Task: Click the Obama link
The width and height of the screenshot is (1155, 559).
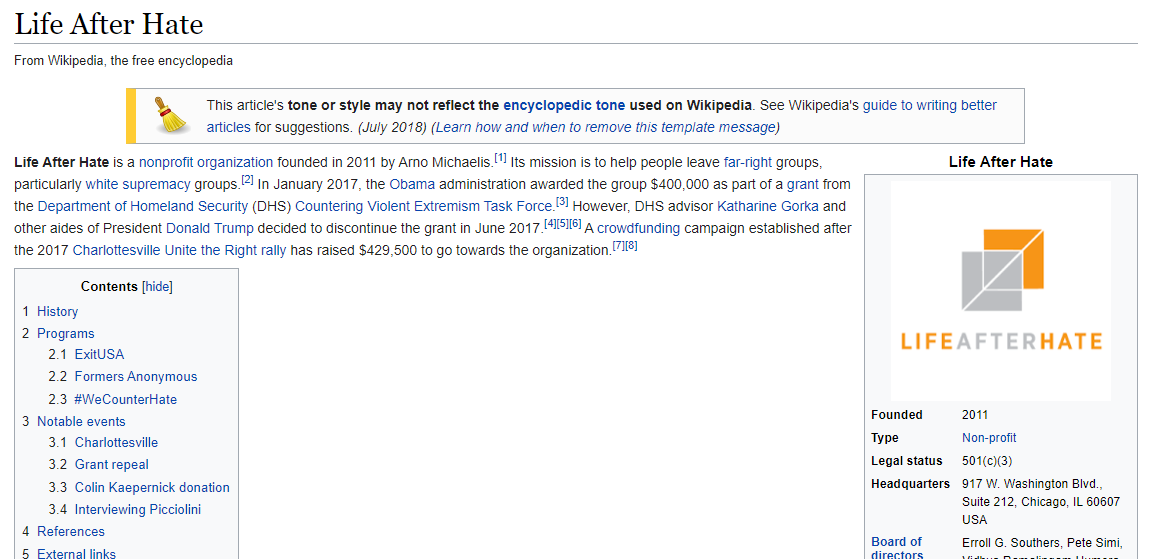Action: coord(412,183)
